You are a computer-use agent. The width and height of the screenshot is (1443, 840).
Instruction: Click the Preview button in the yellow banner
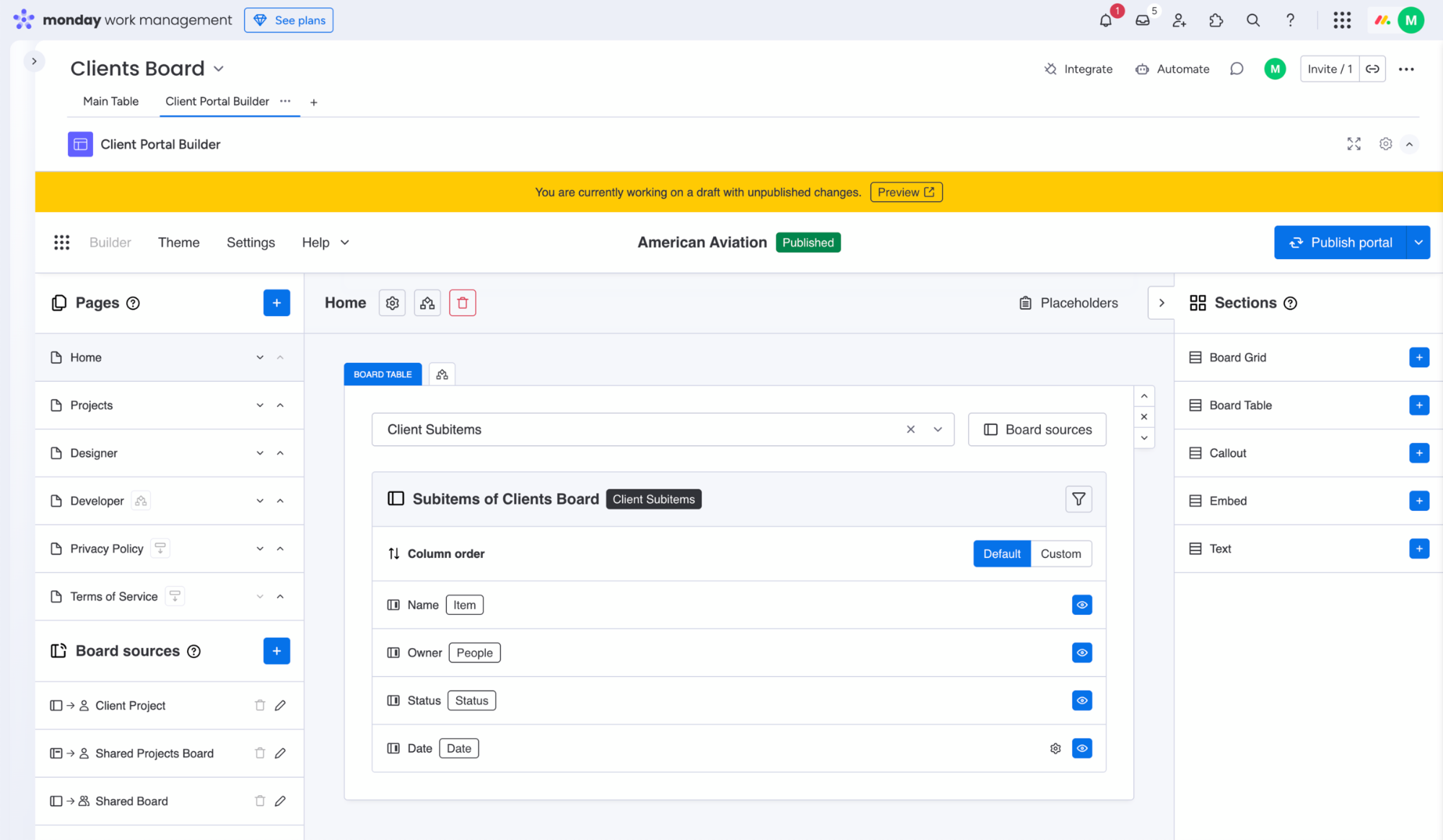point(906,192)
